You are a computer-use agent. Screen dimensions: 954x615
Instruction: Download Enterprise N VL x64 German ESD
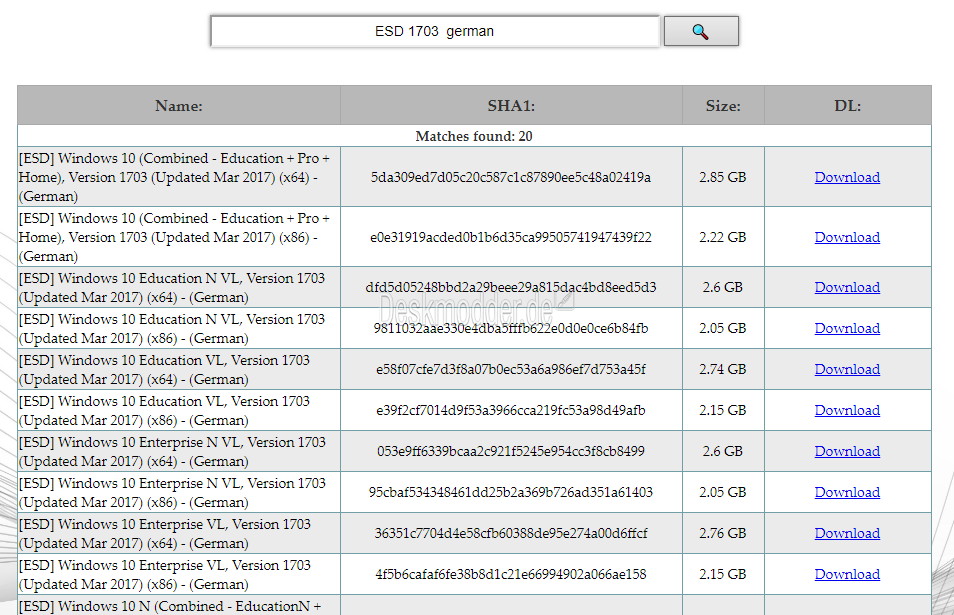pyautogui.click(x=847, y=451)
